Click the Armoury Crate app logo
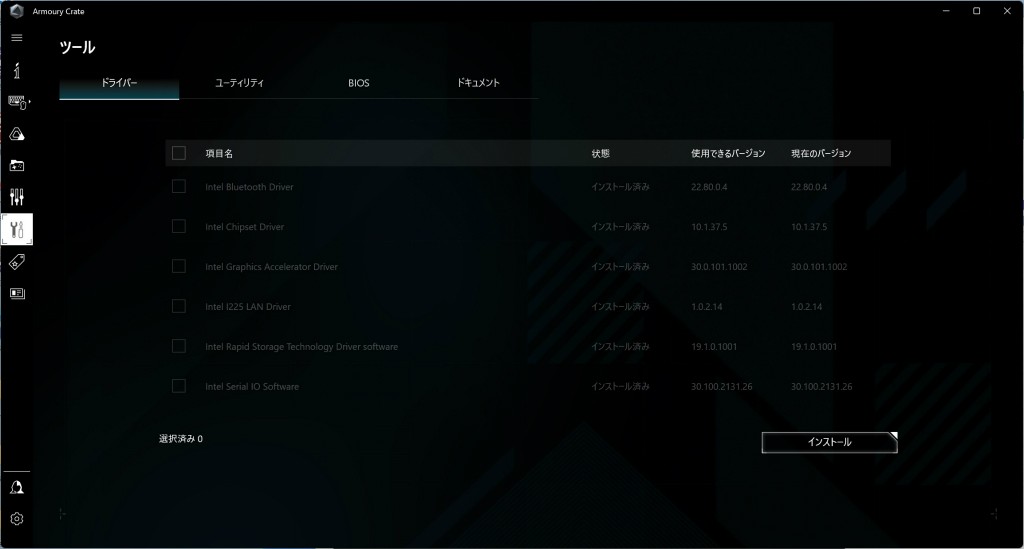 point(17,11)
